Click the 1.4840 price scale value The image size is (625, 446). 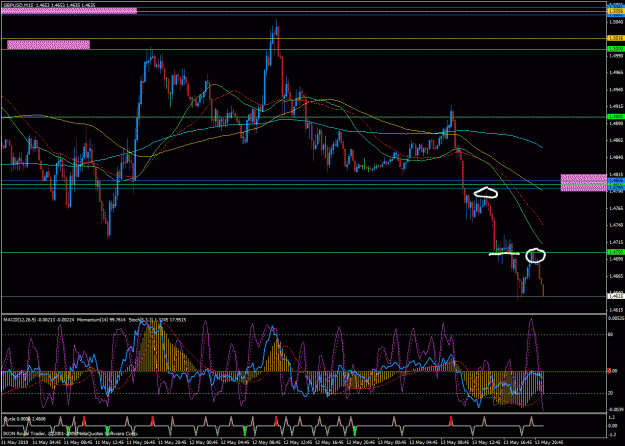point(616,157)
